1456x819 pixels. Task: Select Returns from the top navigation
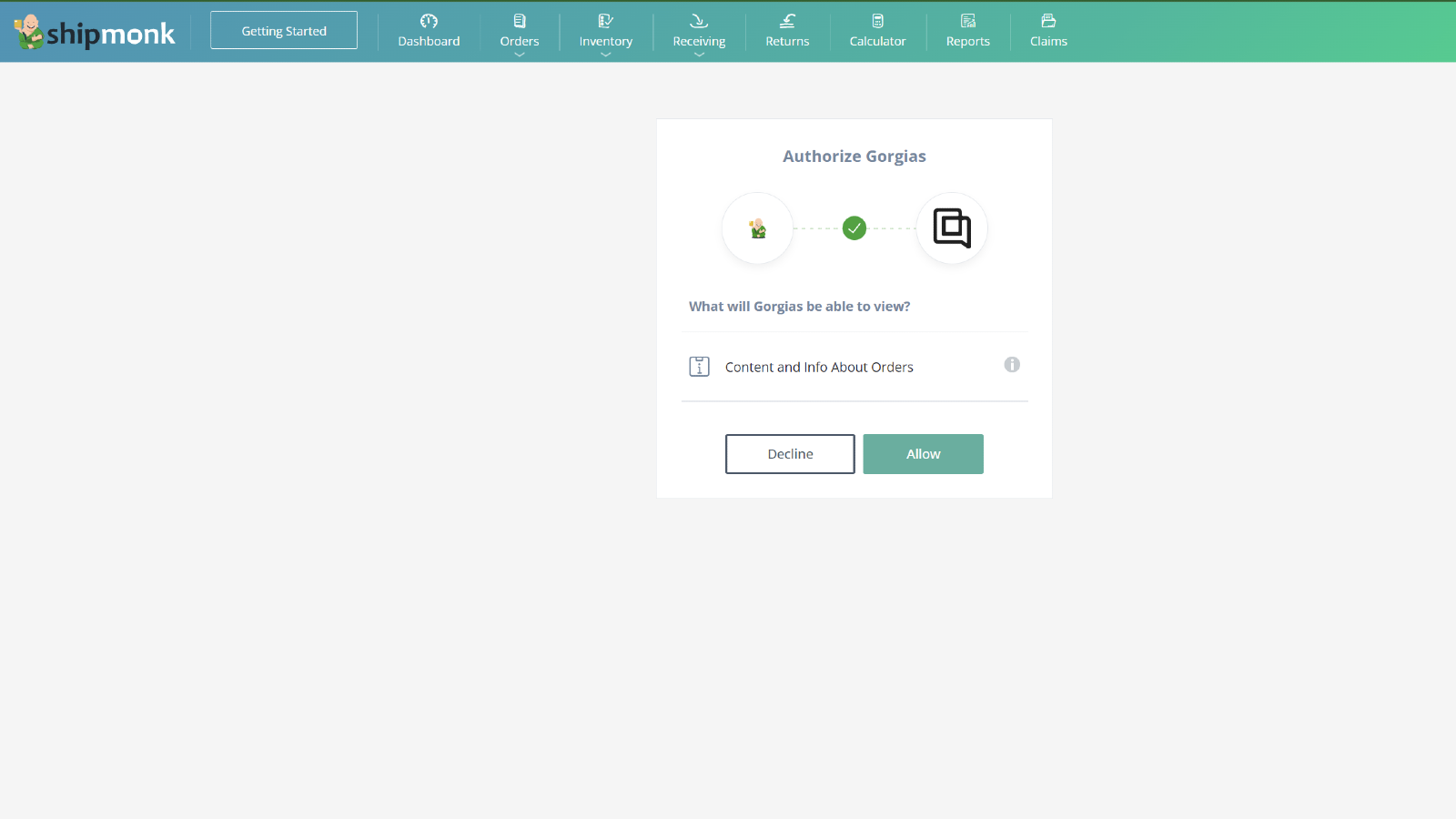(x=787, y=40)
